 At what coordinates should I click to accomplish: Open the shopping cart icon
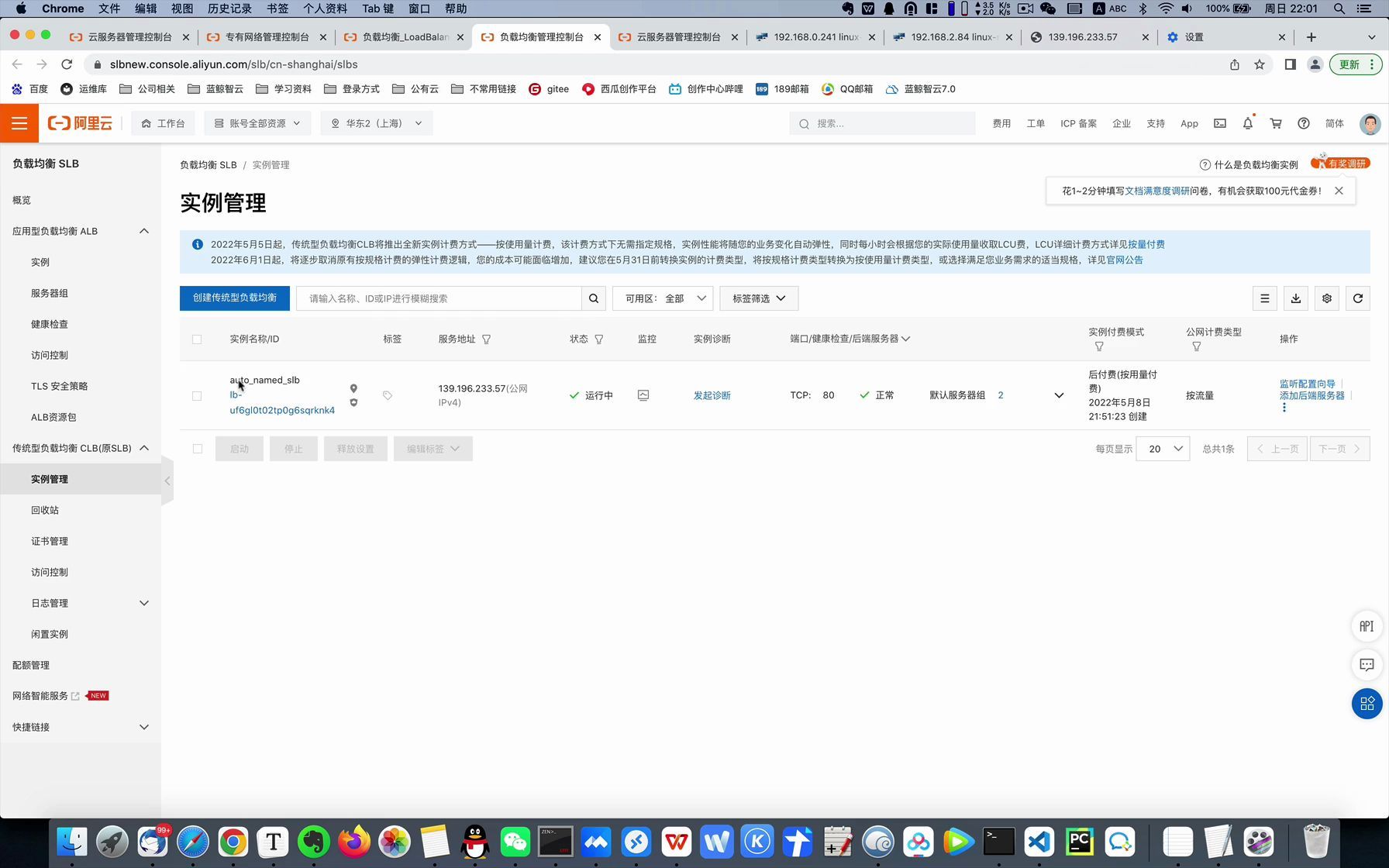click(1276, 123)
